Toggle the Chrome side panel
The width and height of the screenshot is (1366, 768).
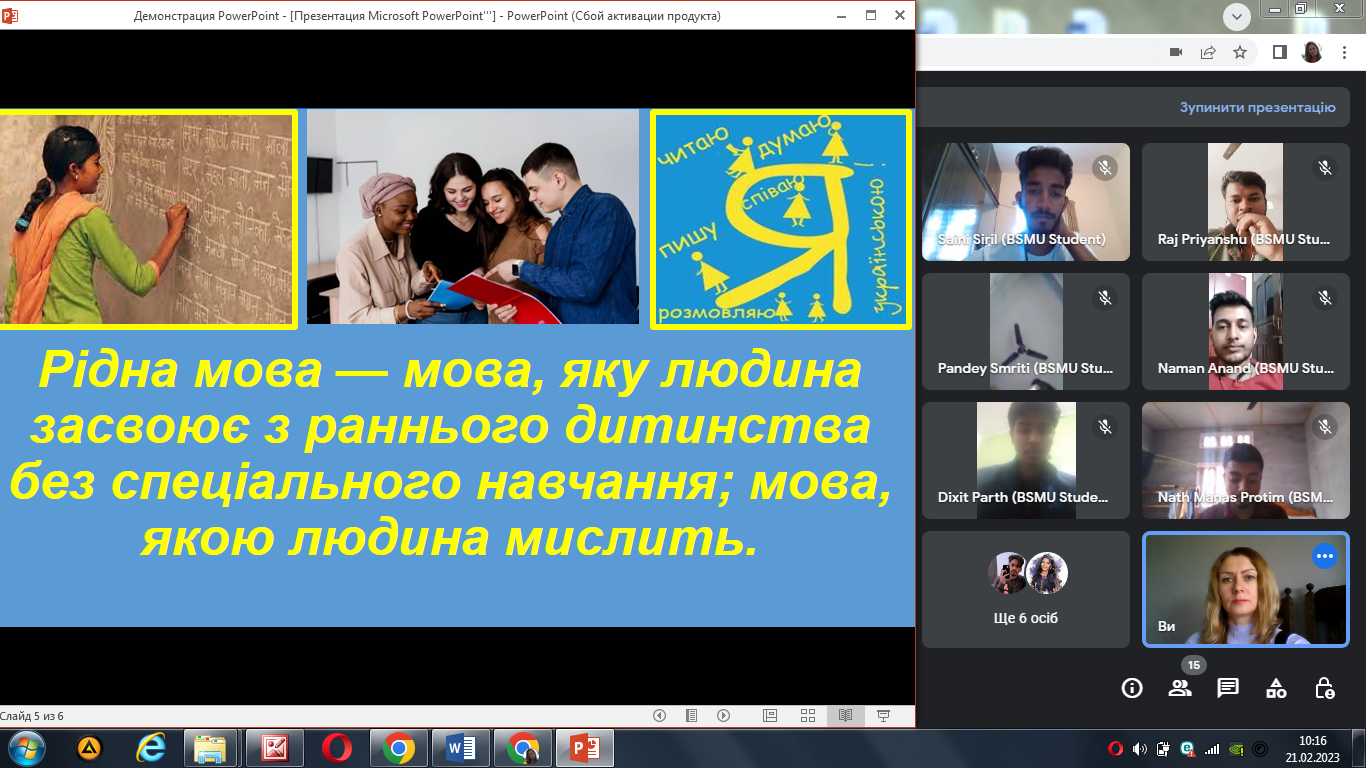coord(1279,52)
